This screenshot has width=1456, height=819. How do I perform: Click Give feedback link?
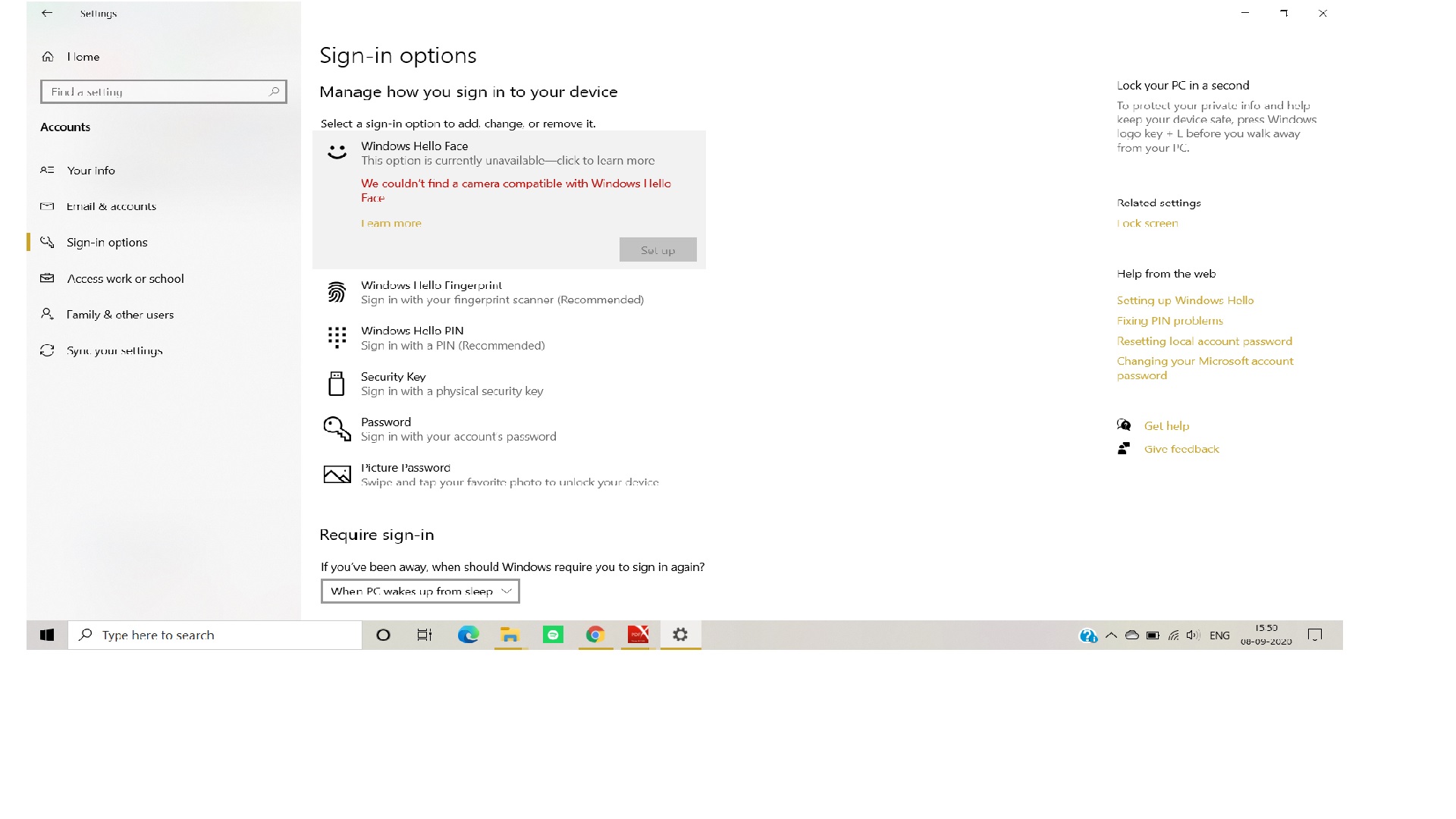(x=1181, y=450)
